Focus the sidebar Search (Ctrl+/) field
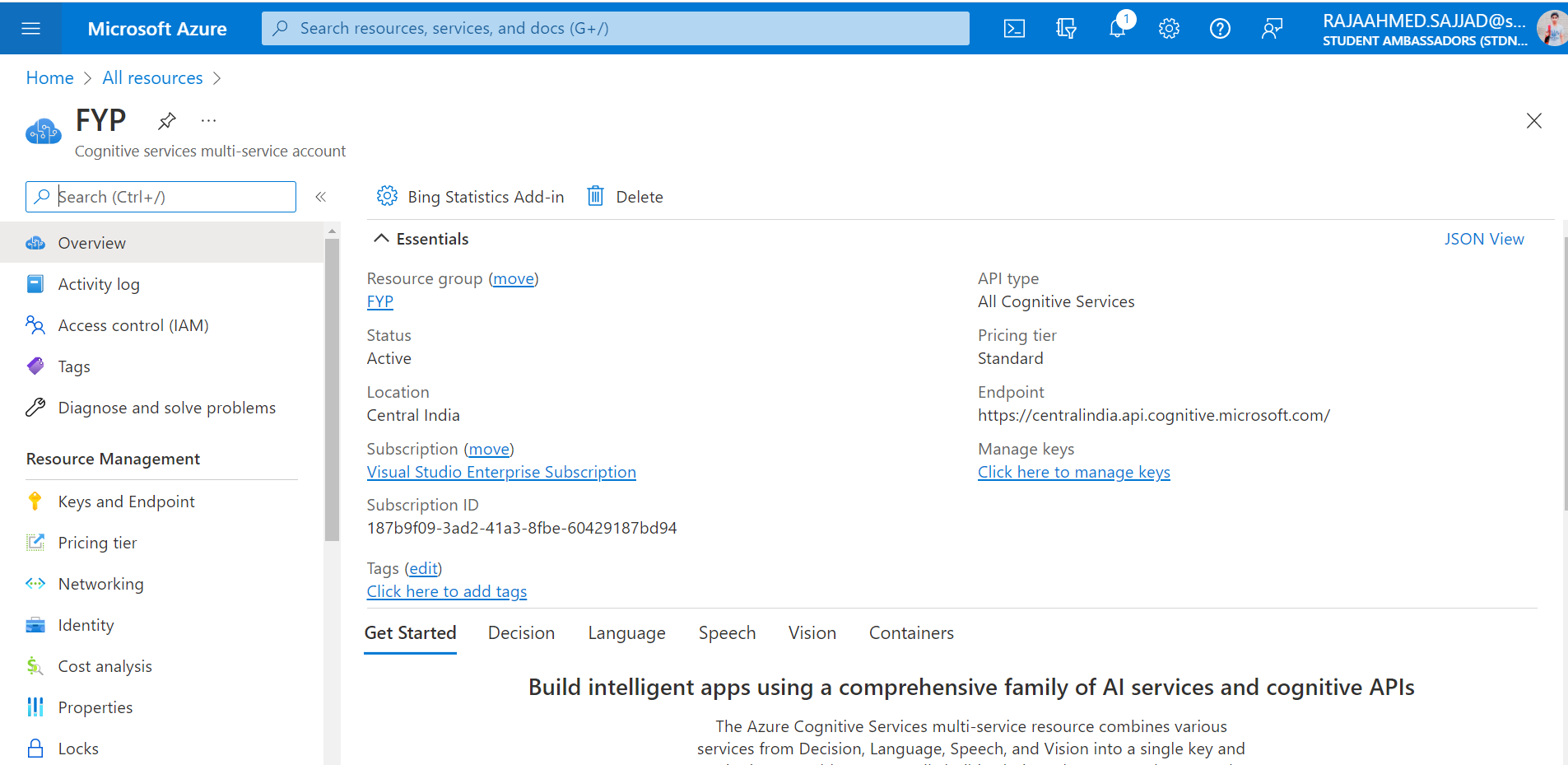The image size is (1568, 765). click(161, 197)
